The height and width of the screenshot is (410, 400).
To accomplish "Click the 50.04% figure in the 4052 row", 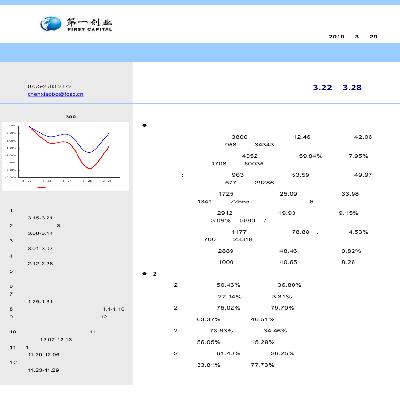I will tap(310, 156).
